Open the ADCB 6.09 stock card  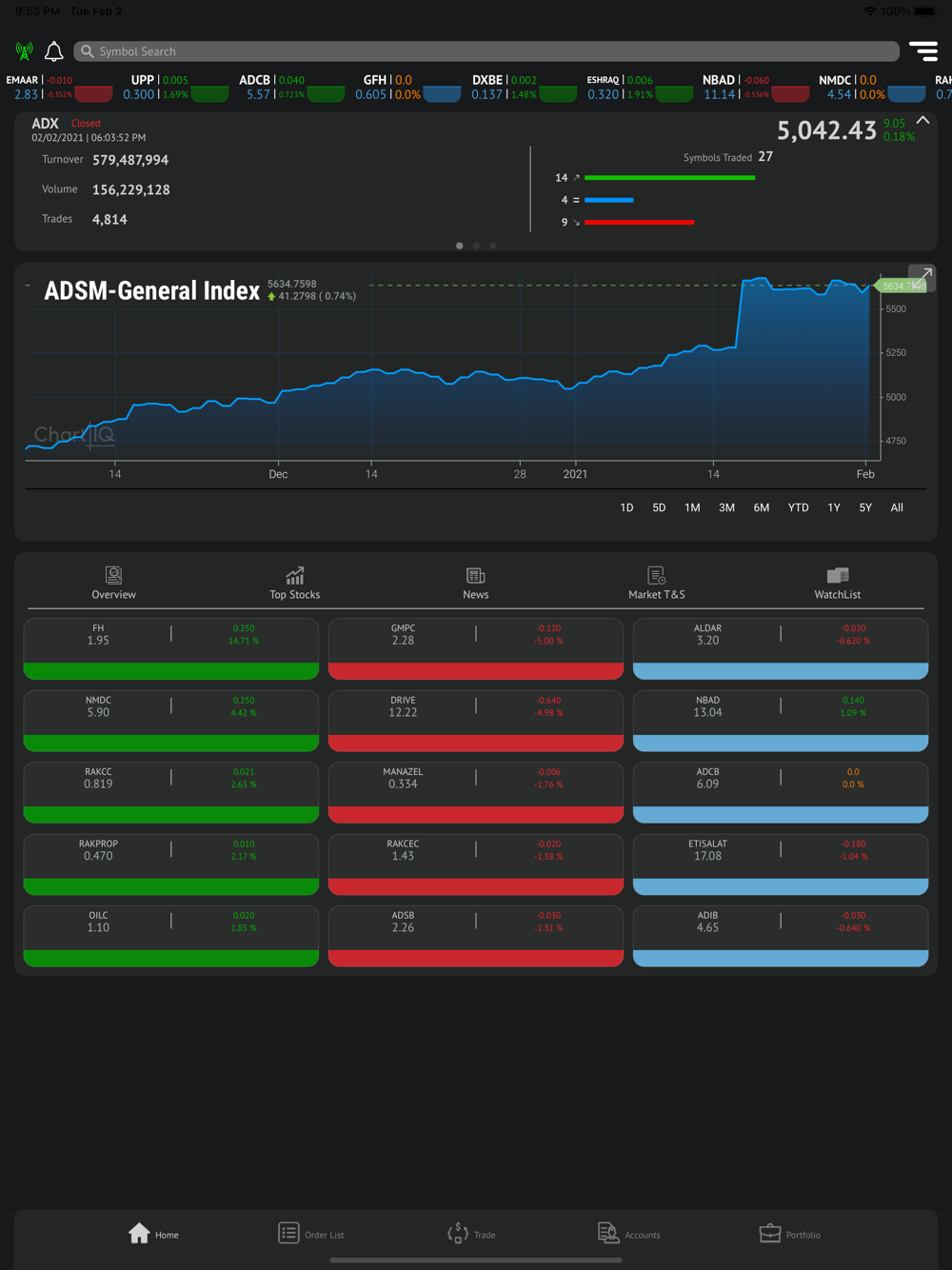(781, 792)
